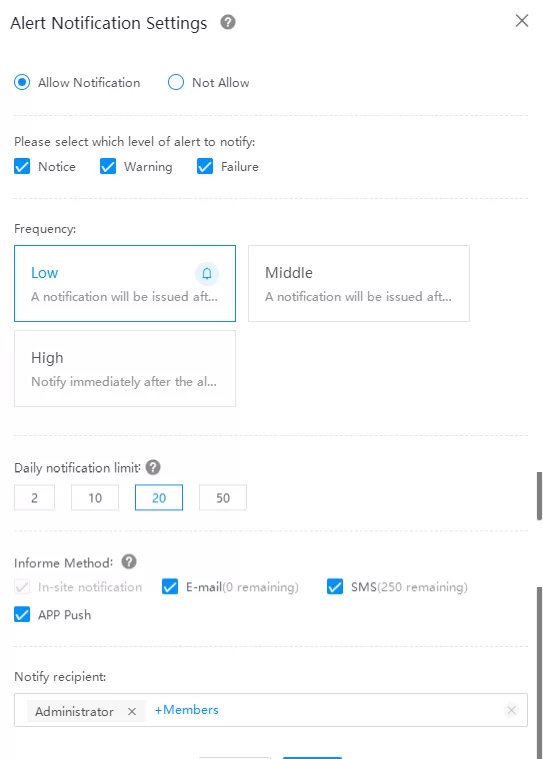Choose the High frequency card
Viewport: 543px width, 759px height.
coord(125,368)
